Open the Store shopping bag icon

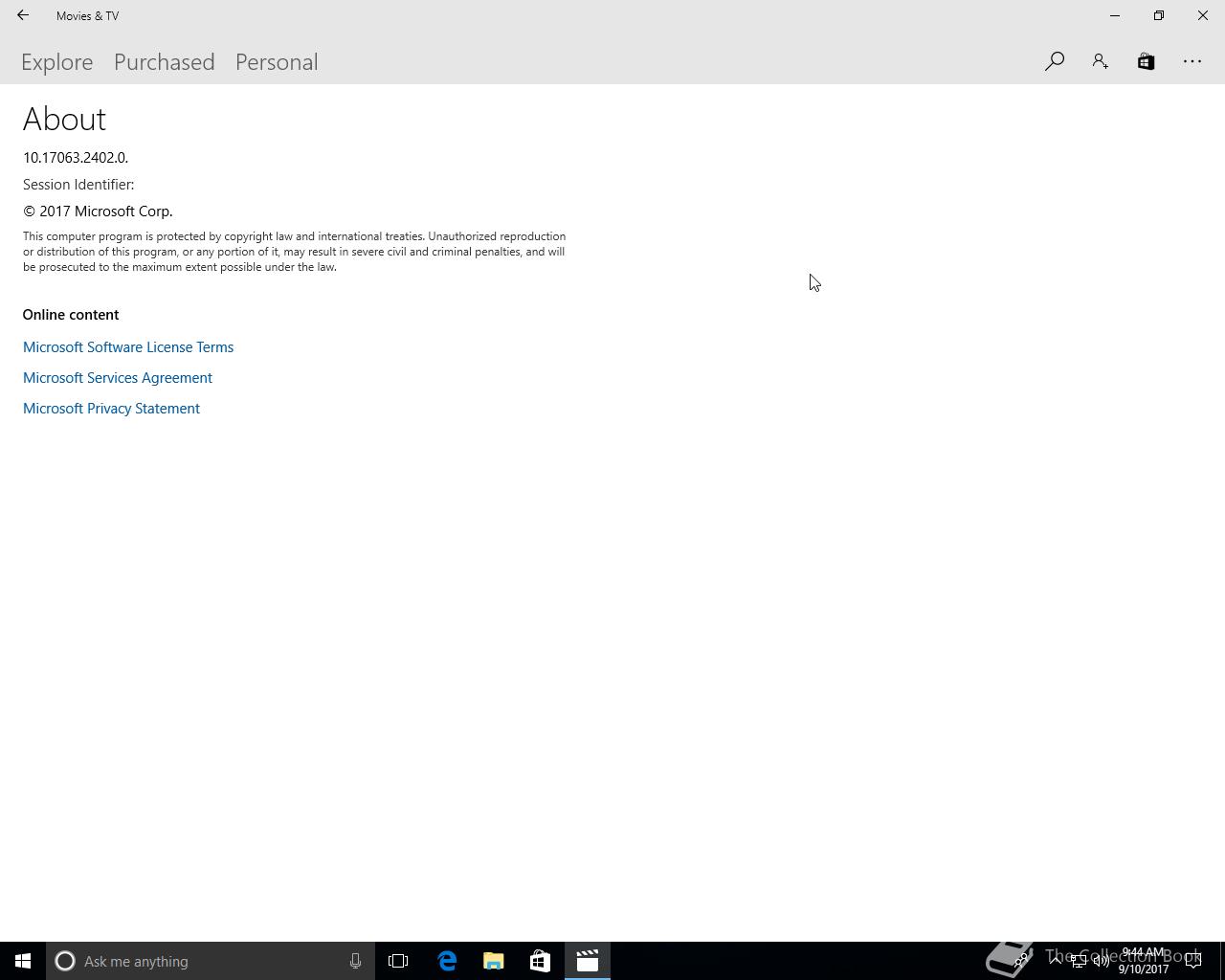coord(1146,61)
